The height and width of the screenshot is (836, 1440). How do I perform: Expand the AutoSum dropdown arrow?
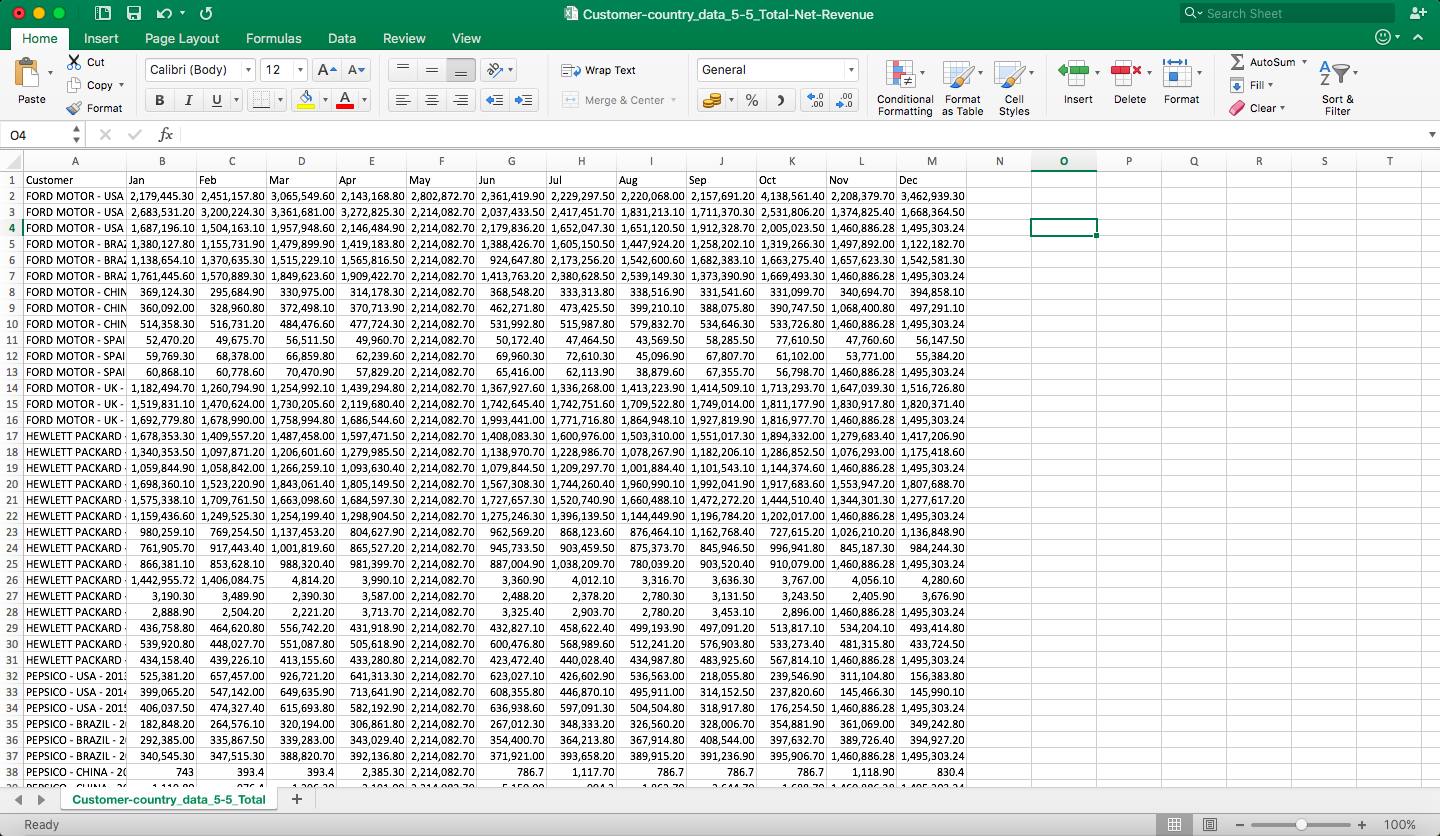(1304, 62)
